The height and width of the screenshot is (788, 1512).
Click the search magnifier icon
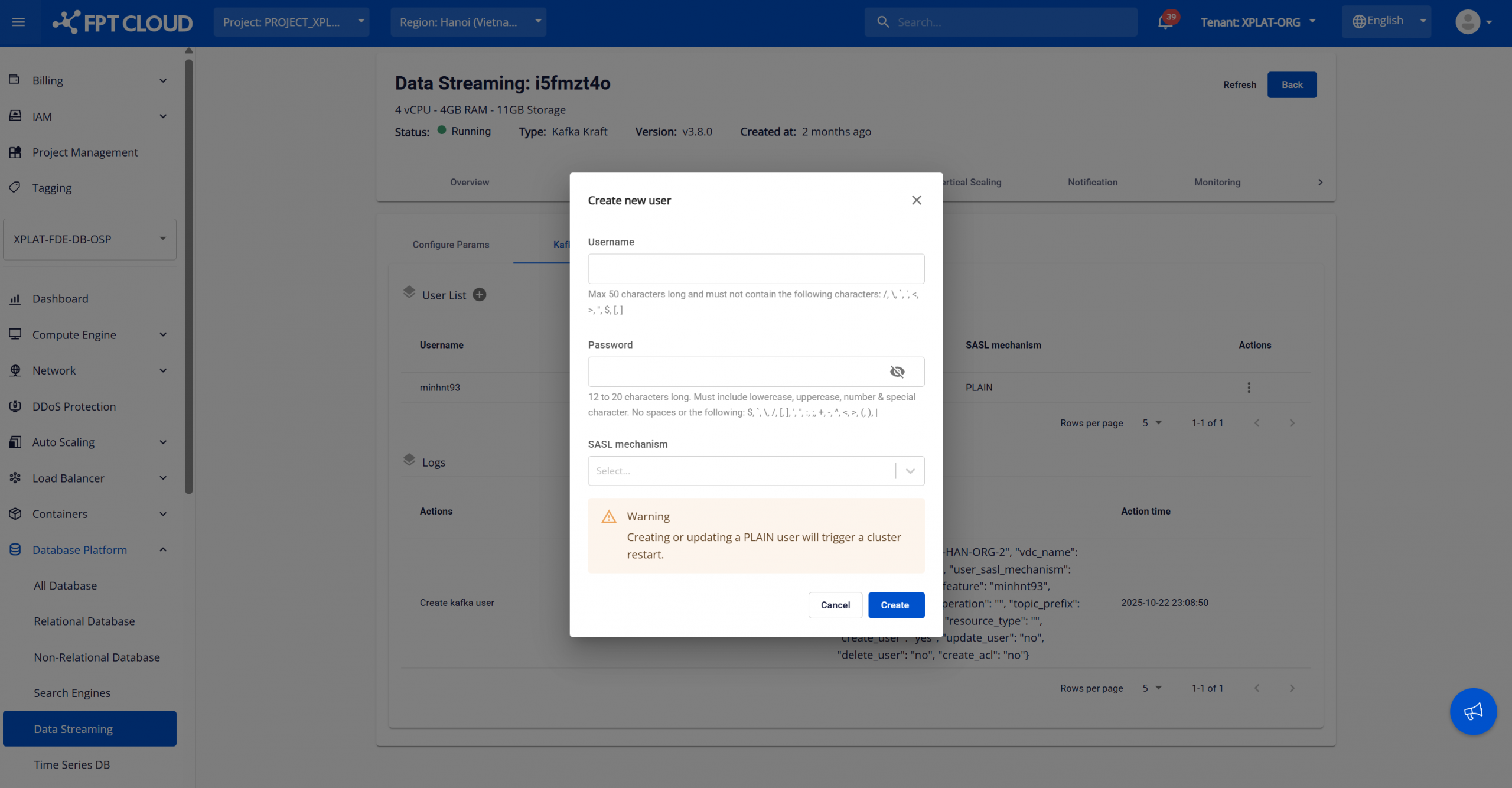[883, 22]
